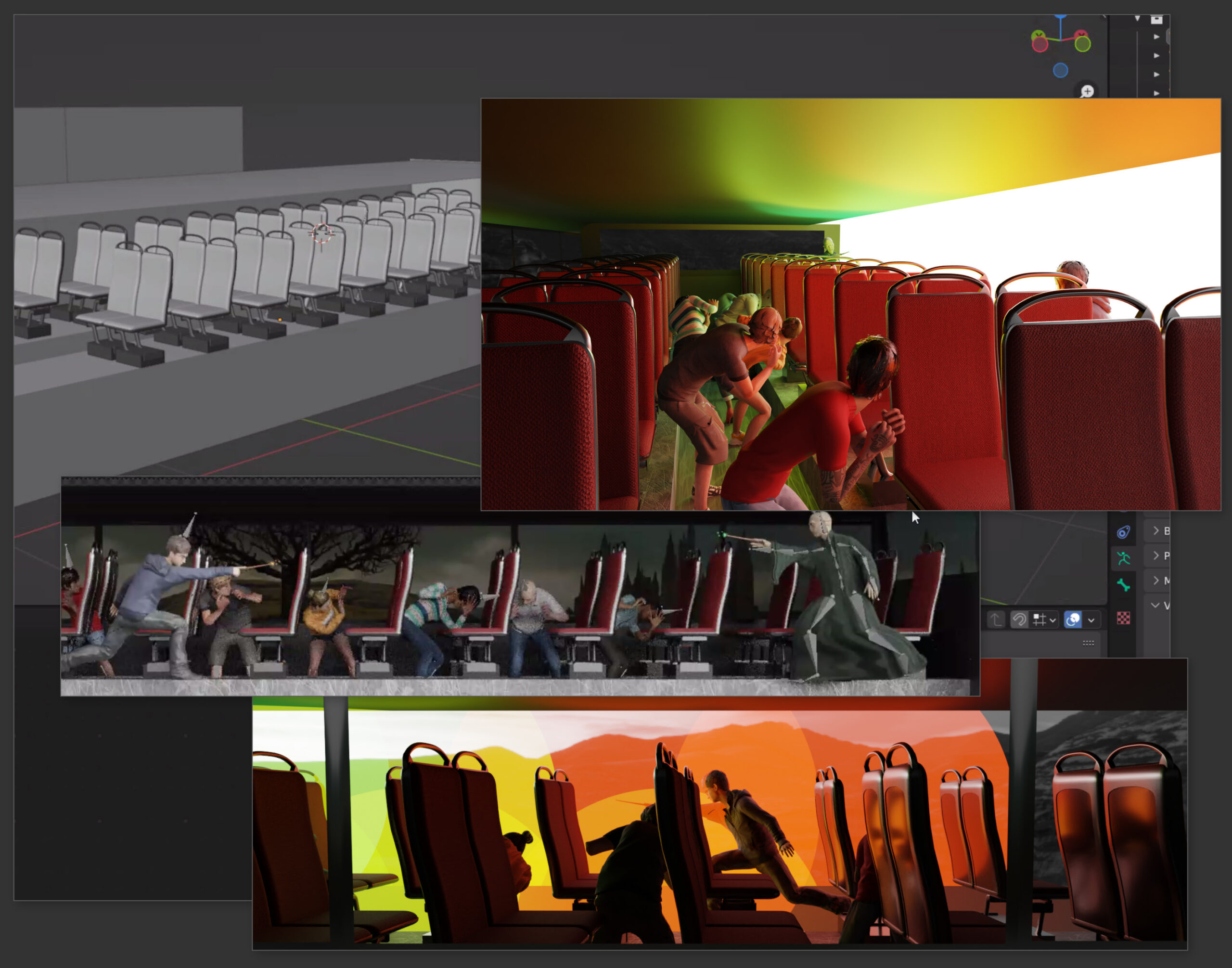
Task: Click the bottom blue Z-axis gizmo circle
Action: pos(1060,70)
